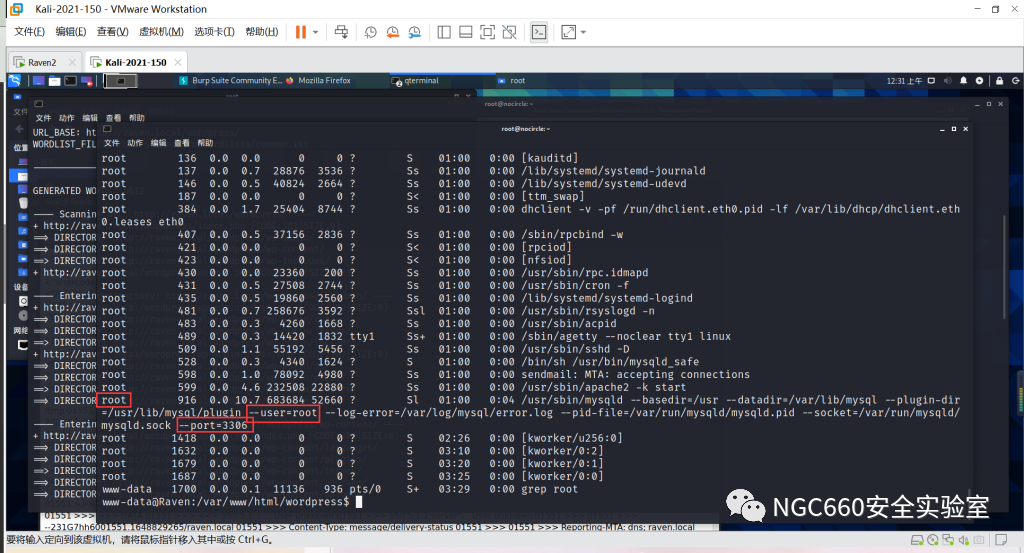1024x553 pixels.
Task: Open 查看 menu in background dirb terminal
Action: click(x=113, y=118)
